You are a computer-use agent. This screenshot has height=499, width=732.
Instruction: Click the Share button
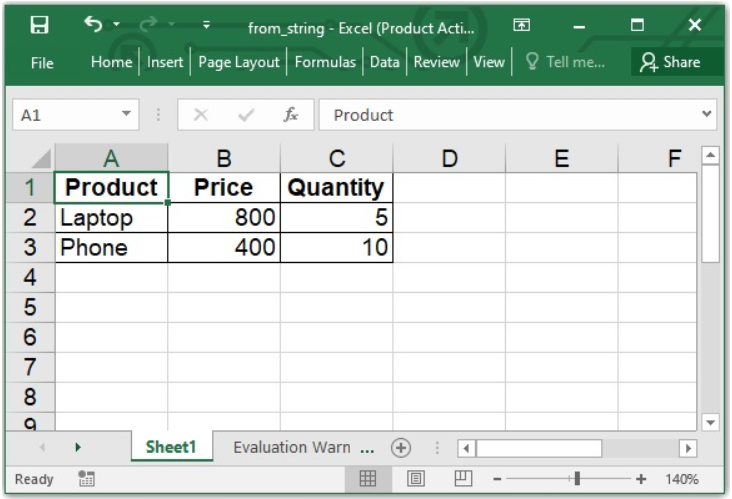[x=671, y=62]
